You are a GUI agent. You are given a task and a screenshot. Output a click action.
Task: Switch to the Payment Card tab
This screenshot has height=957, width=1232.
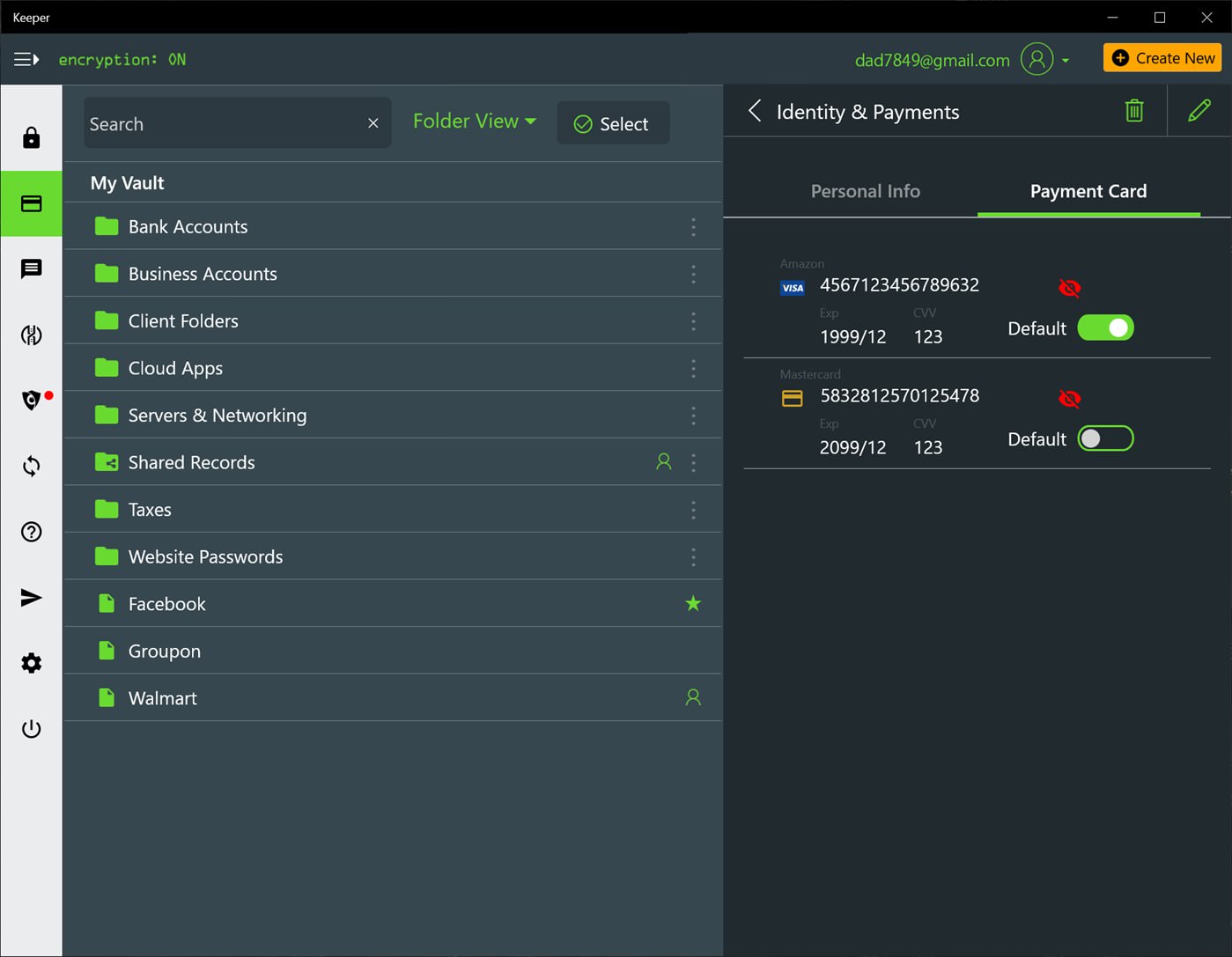tap(1088, 191)
